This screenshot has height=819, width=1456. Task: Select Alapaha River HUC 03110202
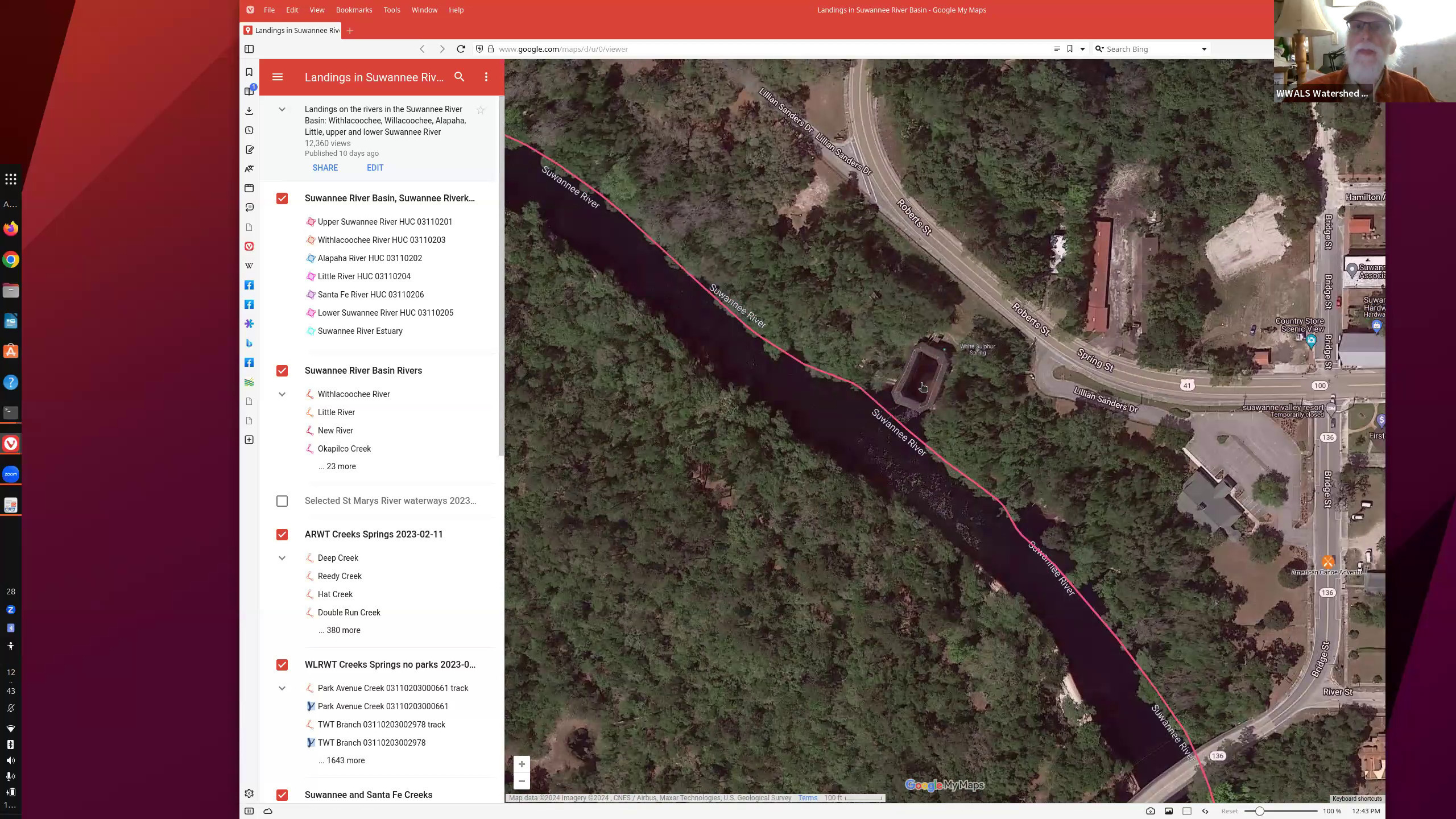[370, 258]
